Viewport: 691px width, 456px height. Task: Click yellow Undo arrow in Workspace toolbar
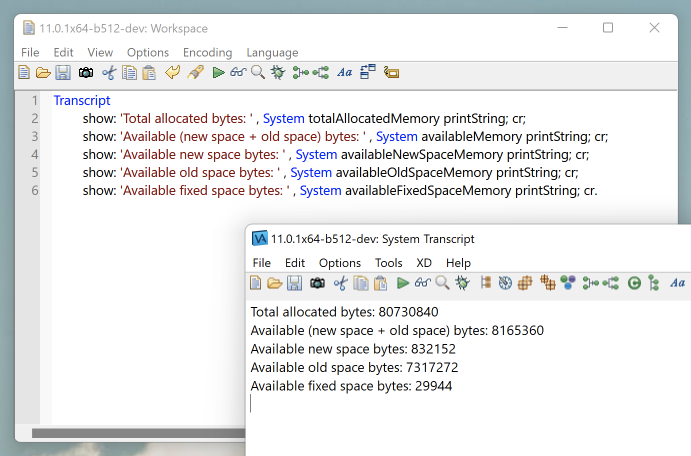172,72
